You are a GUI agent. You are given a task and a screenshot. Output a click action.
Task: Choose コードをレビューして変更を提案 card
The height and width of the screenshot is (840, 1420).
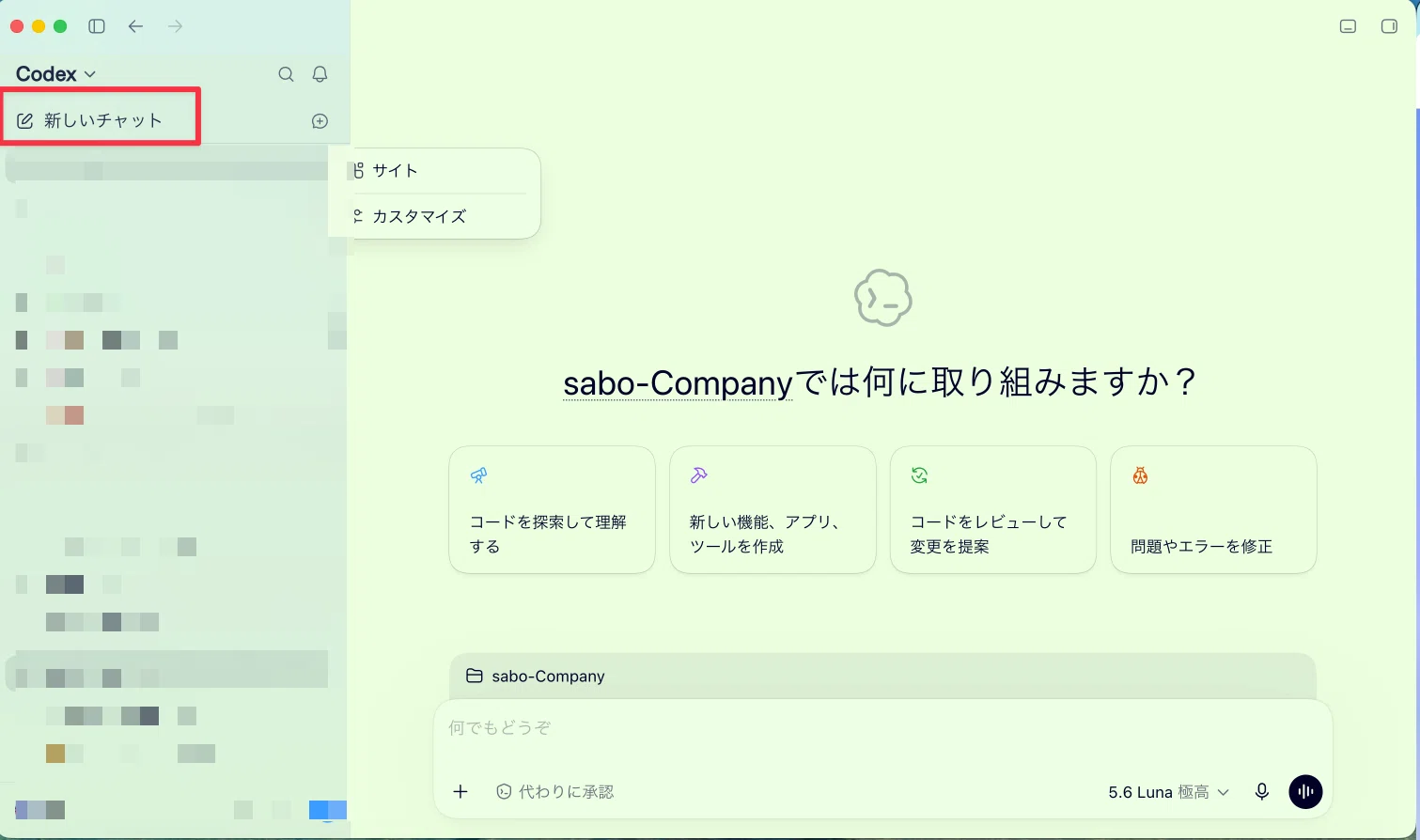pyautogui.click(x=992, y=509)
